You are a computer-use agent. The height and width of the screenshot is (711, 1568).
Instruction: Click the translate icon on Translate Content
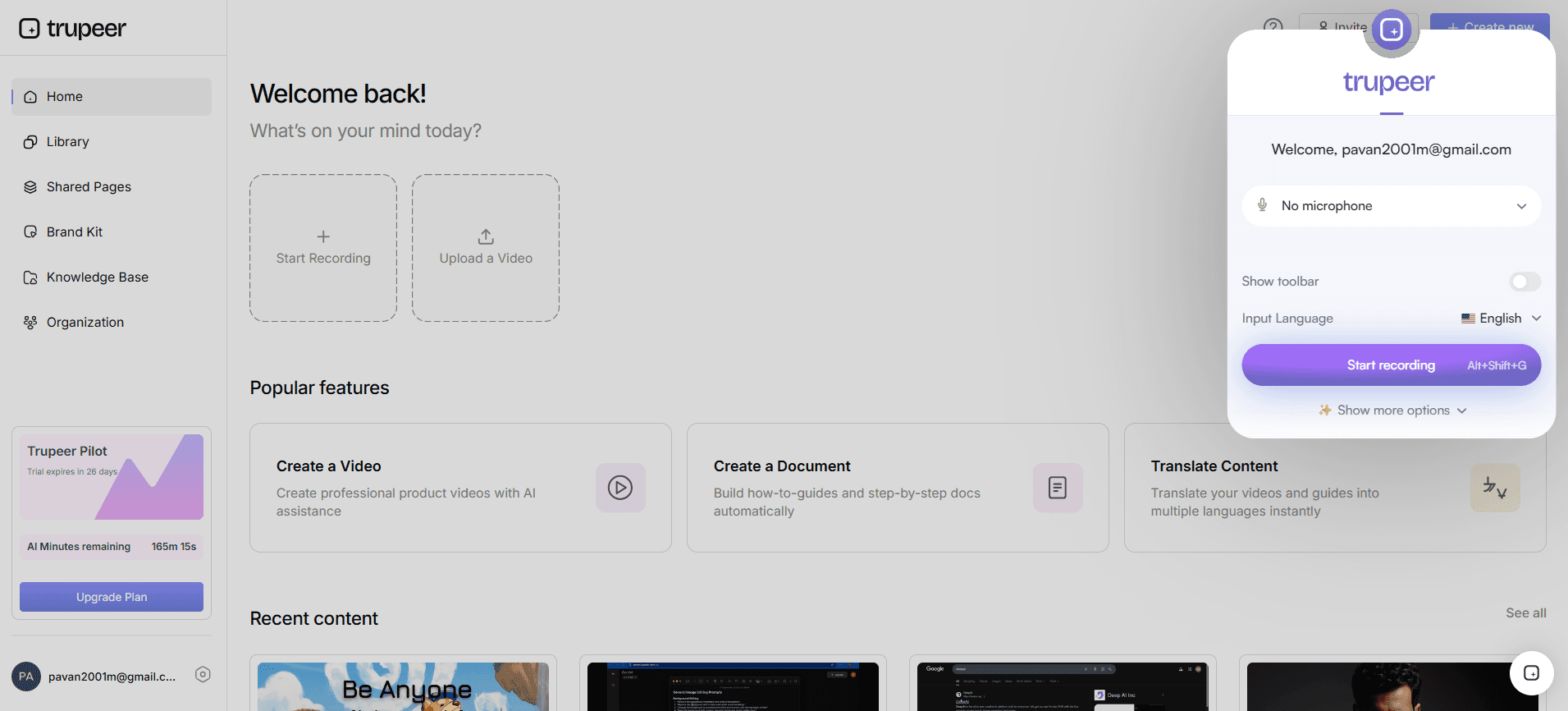click(1495, 488)
